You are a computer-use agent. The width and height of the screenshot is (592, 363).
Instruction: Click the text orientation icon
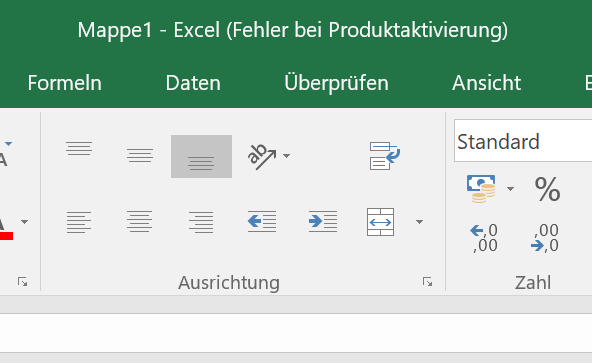[262, 156]
